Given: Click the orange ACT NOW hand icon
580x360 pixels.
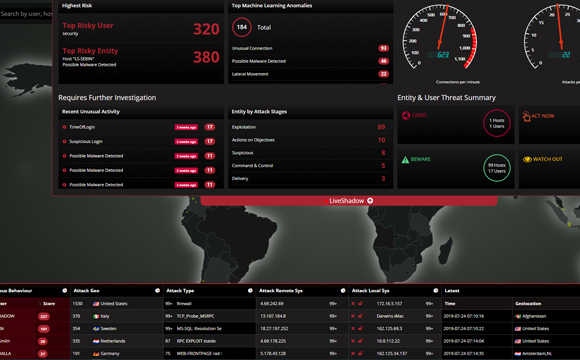Looking at the screenshot, I should [x=526, y=116].
